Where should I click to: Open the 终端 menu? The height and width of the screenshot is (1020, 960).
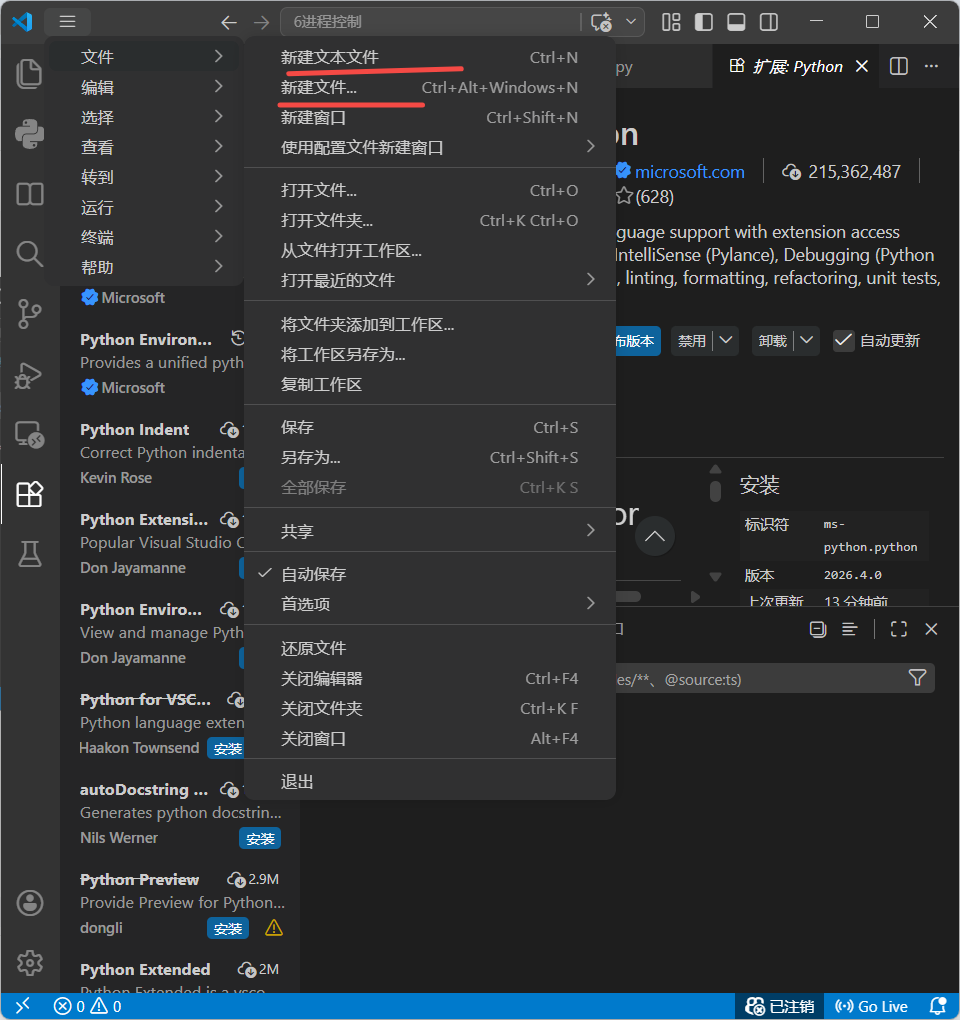point(144,237)
